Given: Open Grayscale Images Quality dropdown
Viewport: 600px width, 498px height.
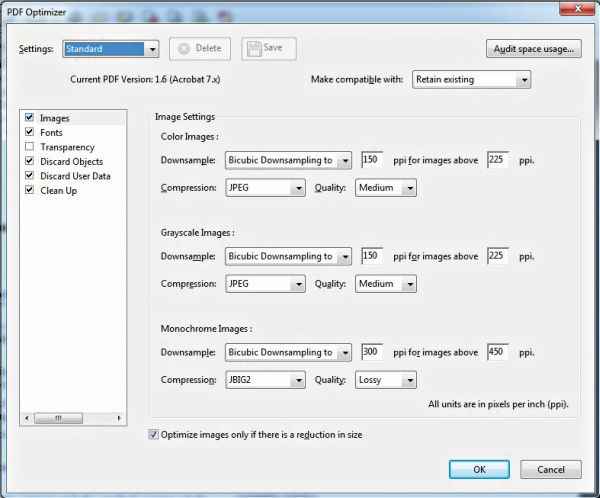Looking at the screenshot, I should click(x=386, y=284).
